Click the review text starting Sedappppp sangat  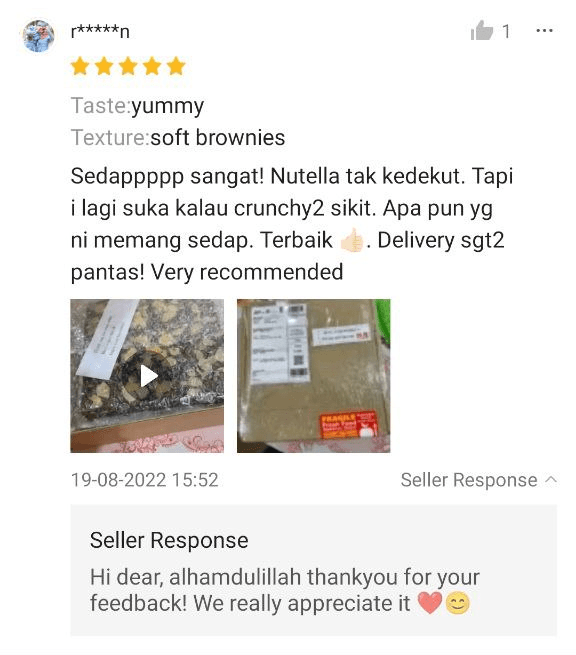(x=292, y=224)
